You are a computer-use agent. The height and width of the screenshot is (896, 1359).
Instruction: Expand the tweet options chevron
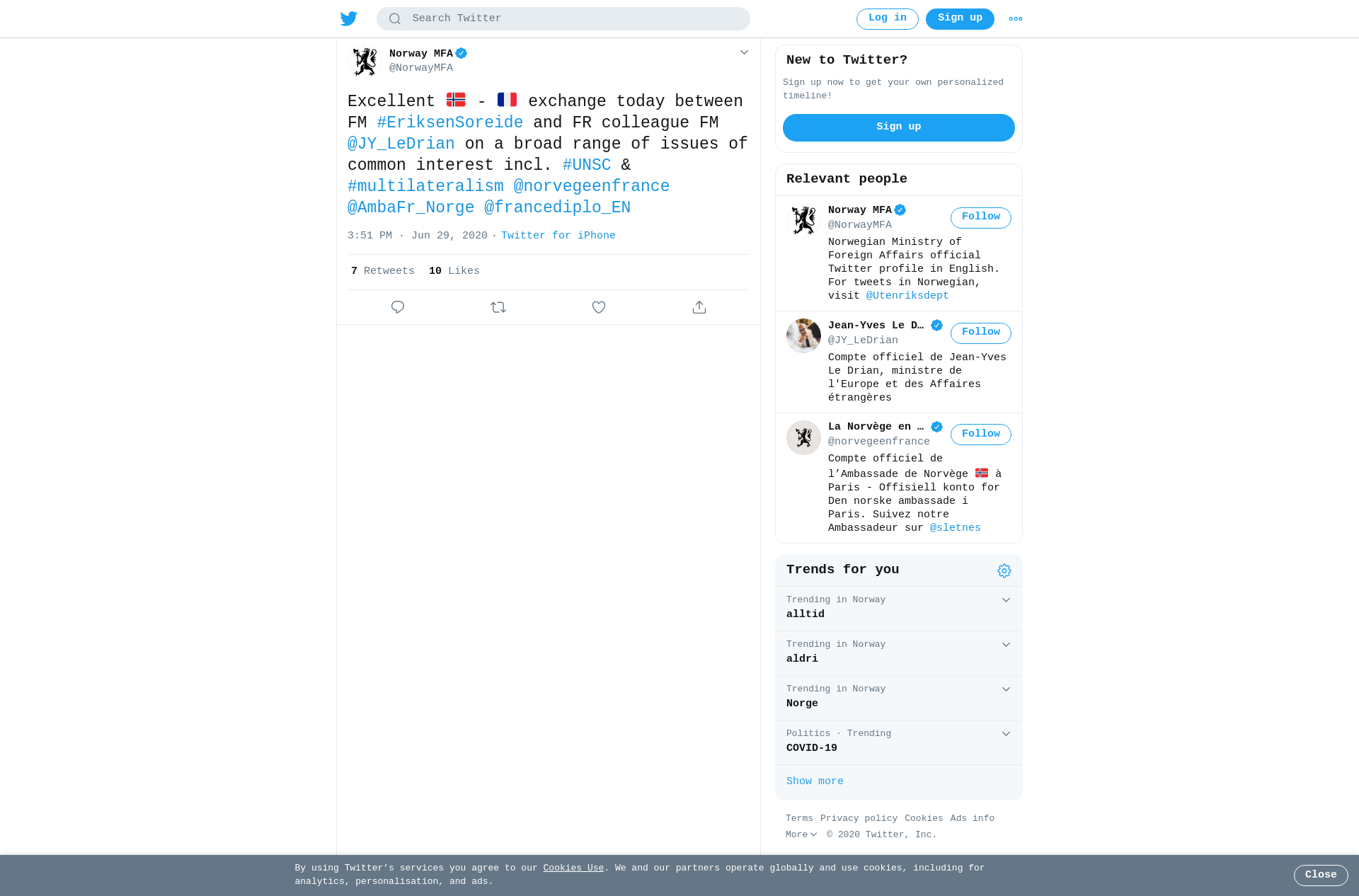[x=744, y=52]
